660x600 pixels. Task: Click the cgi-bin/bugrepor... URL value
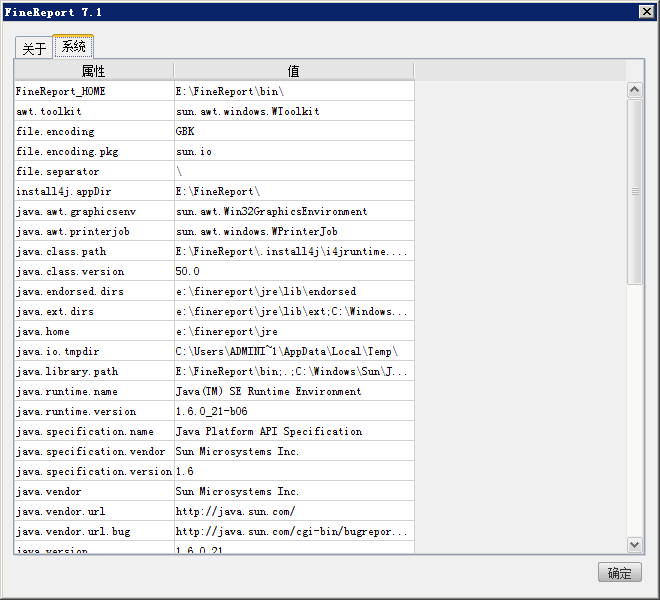point(294,531)
